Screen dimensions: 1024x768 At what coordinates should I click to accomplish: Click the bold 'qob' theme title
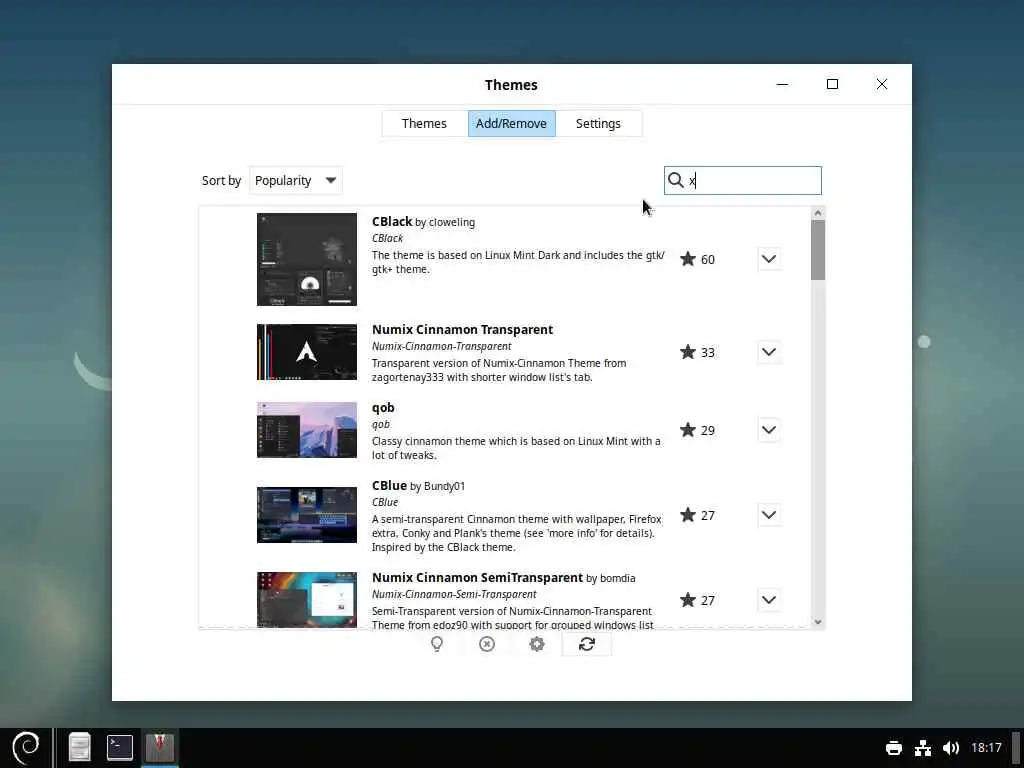point(383,408)
